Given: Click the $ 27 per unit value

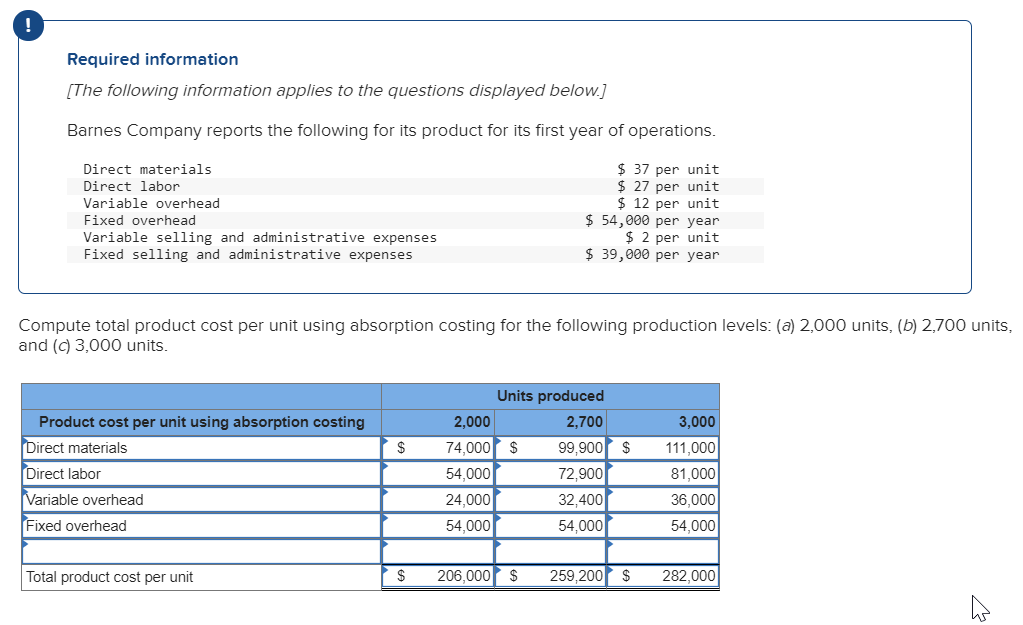Looking at the screenshot, I should coord(668,187).
